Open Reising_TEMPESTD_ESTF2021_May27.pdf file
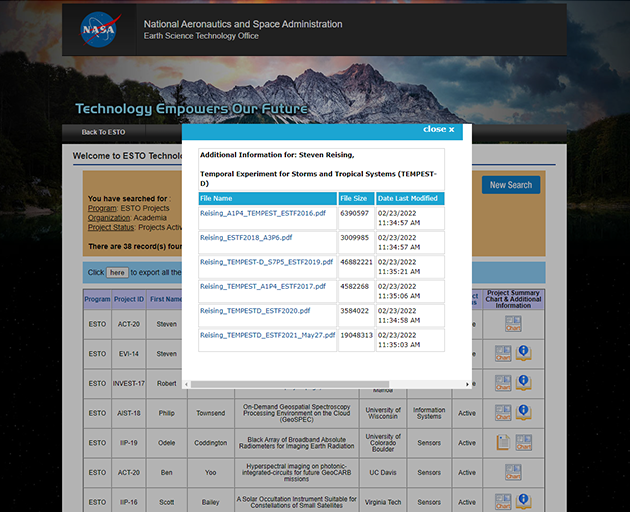630x512 pixels. click(x=268, y=335)
